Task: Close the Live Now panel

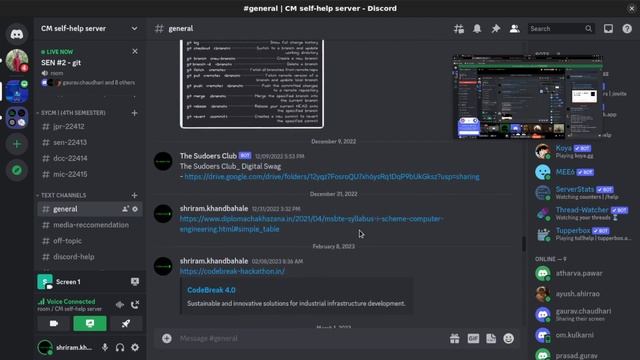Action: click(135, 51)
